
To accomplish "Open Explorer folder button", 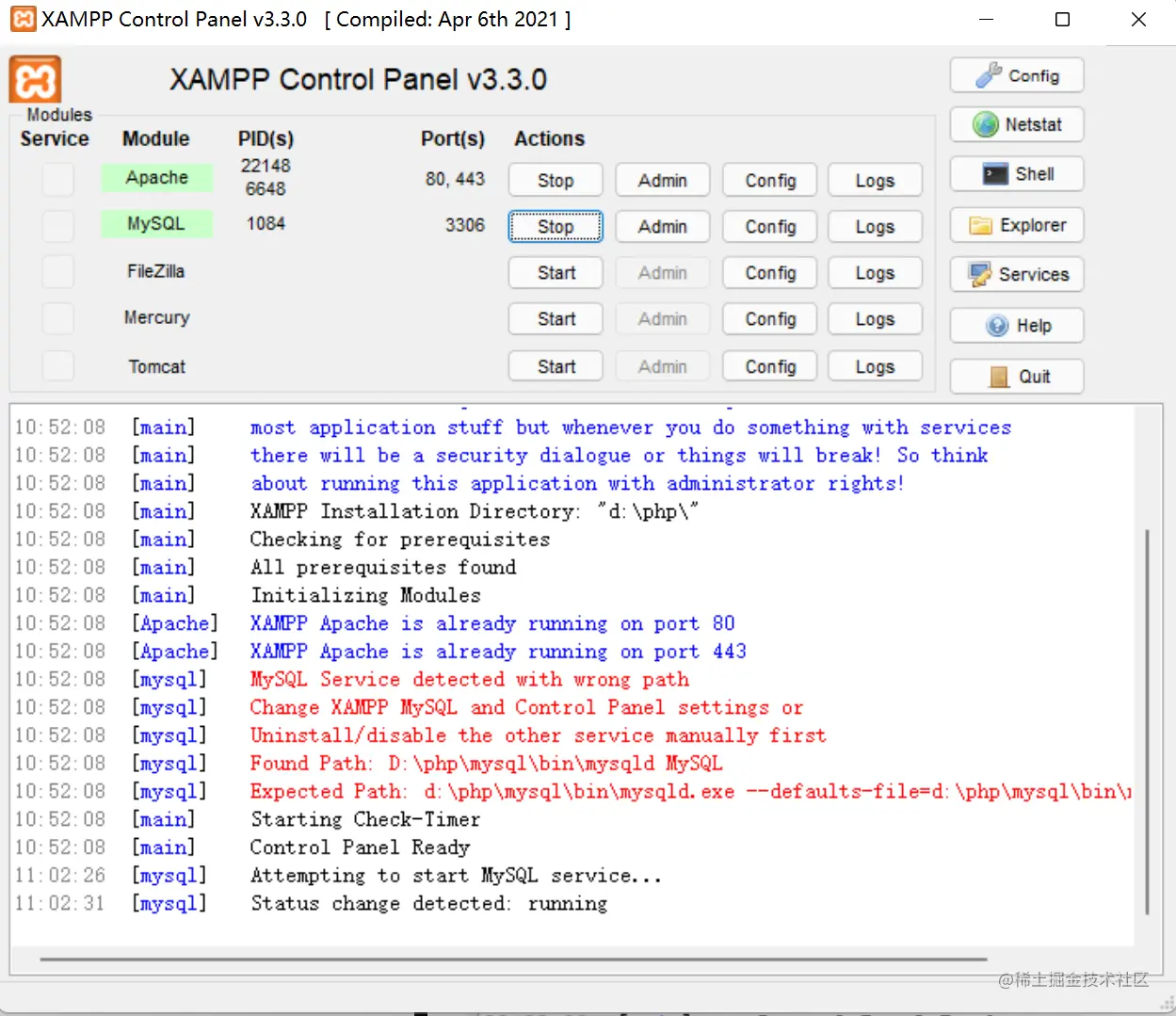I will coord(1017,225).
